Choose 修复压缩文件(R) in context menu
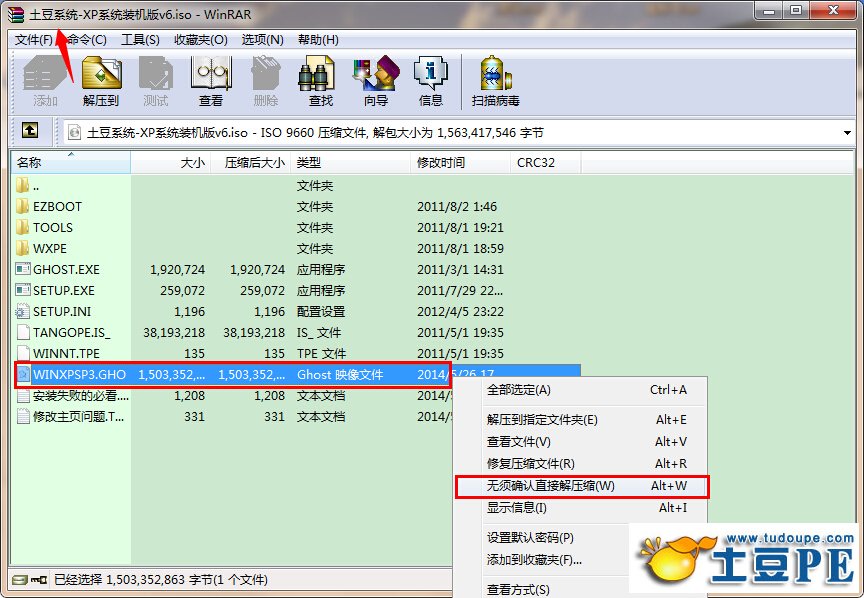Viewport: 864px width, 598px height. (x=580, y=464)
